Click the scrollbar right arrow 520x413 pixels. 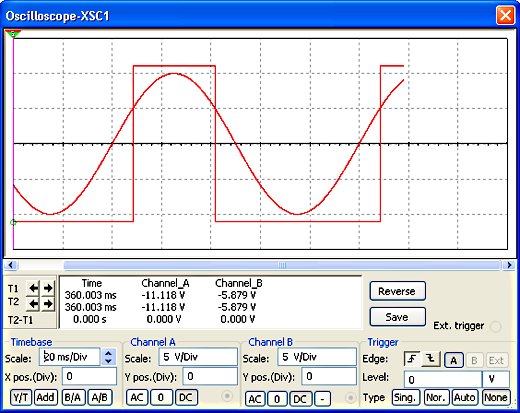[509, 265]
